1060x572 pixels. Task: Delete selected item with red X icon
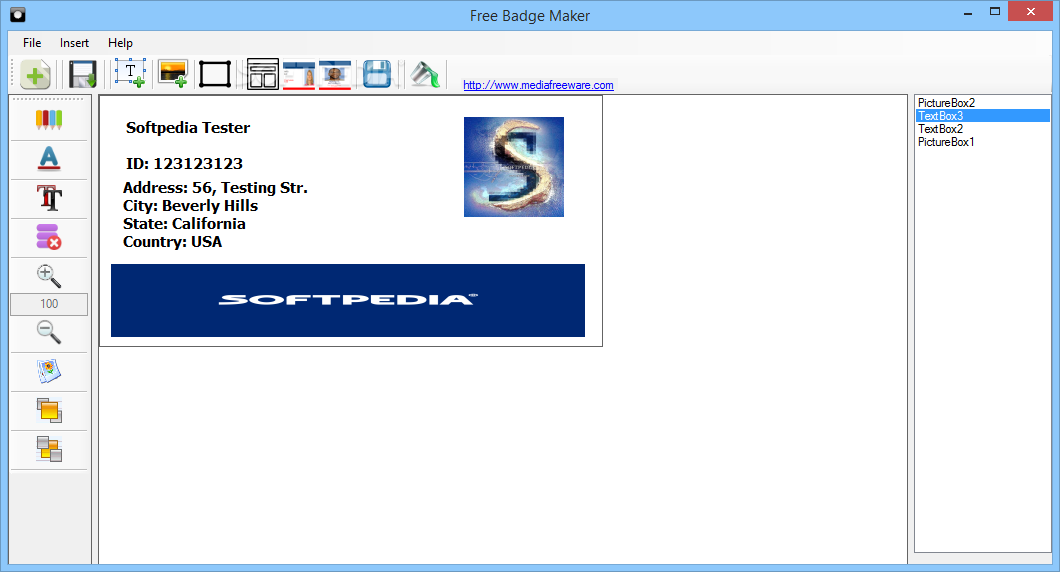pos(49,237)
